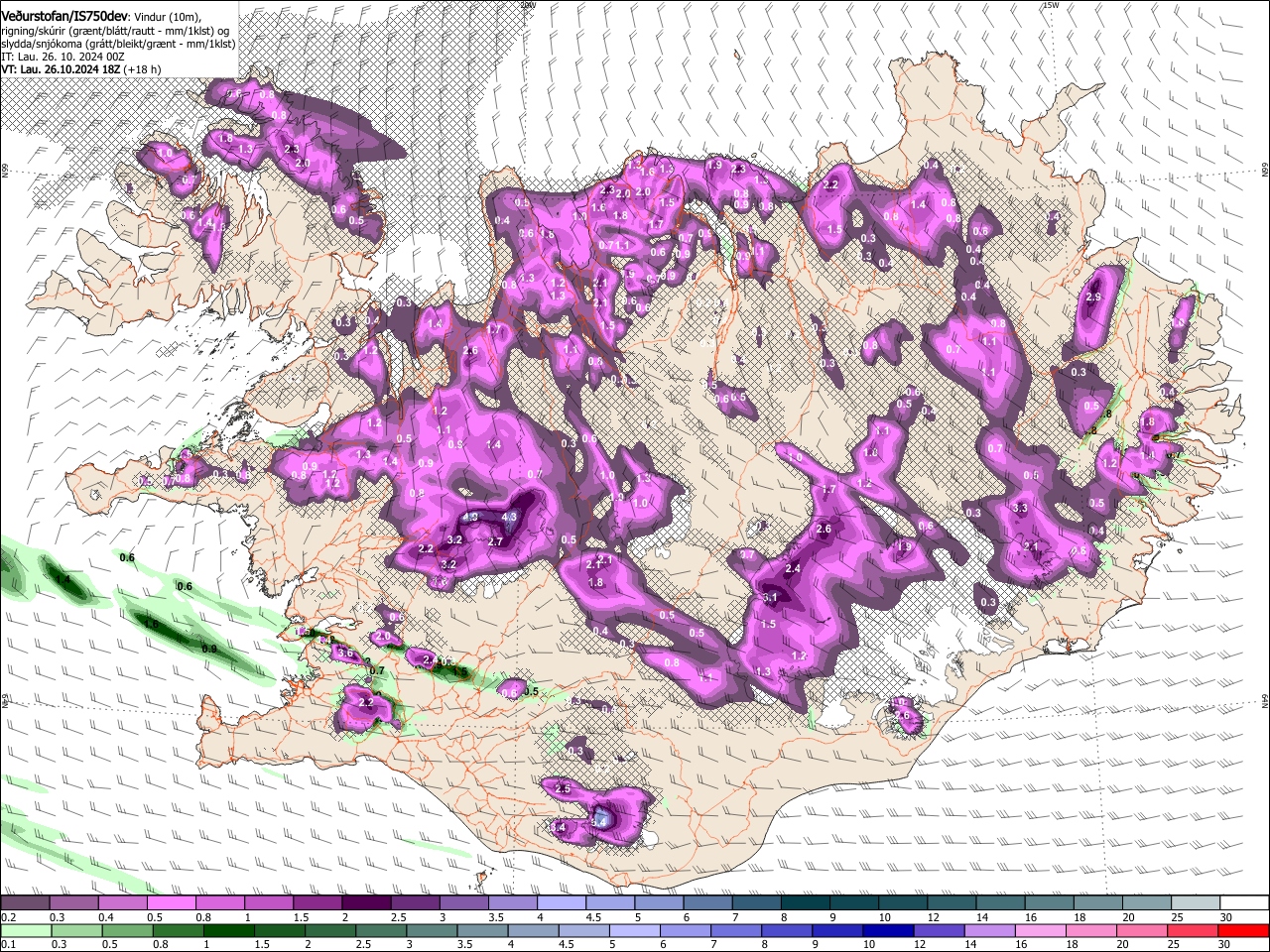Screen dimensions: 1270x952
Task: Click the '15W' longitude label at the top
Action: coord(1052,5)
